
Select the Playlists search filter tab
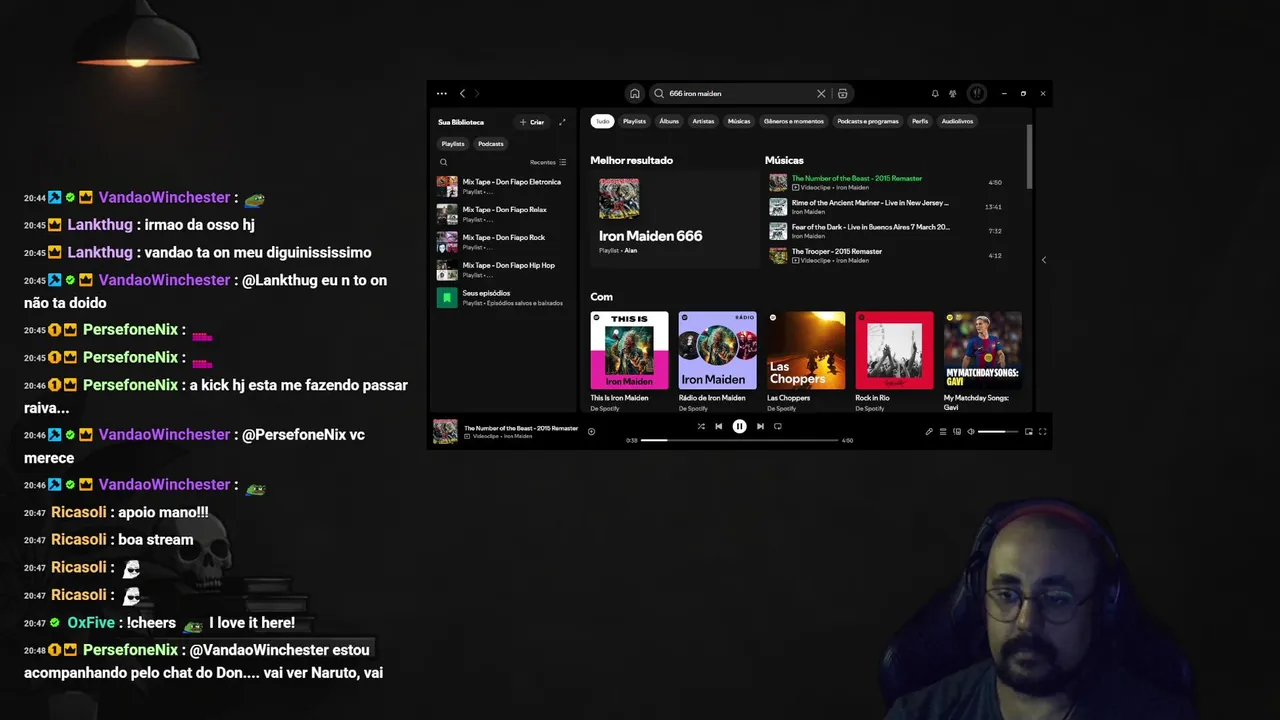(x=634, y=121)
